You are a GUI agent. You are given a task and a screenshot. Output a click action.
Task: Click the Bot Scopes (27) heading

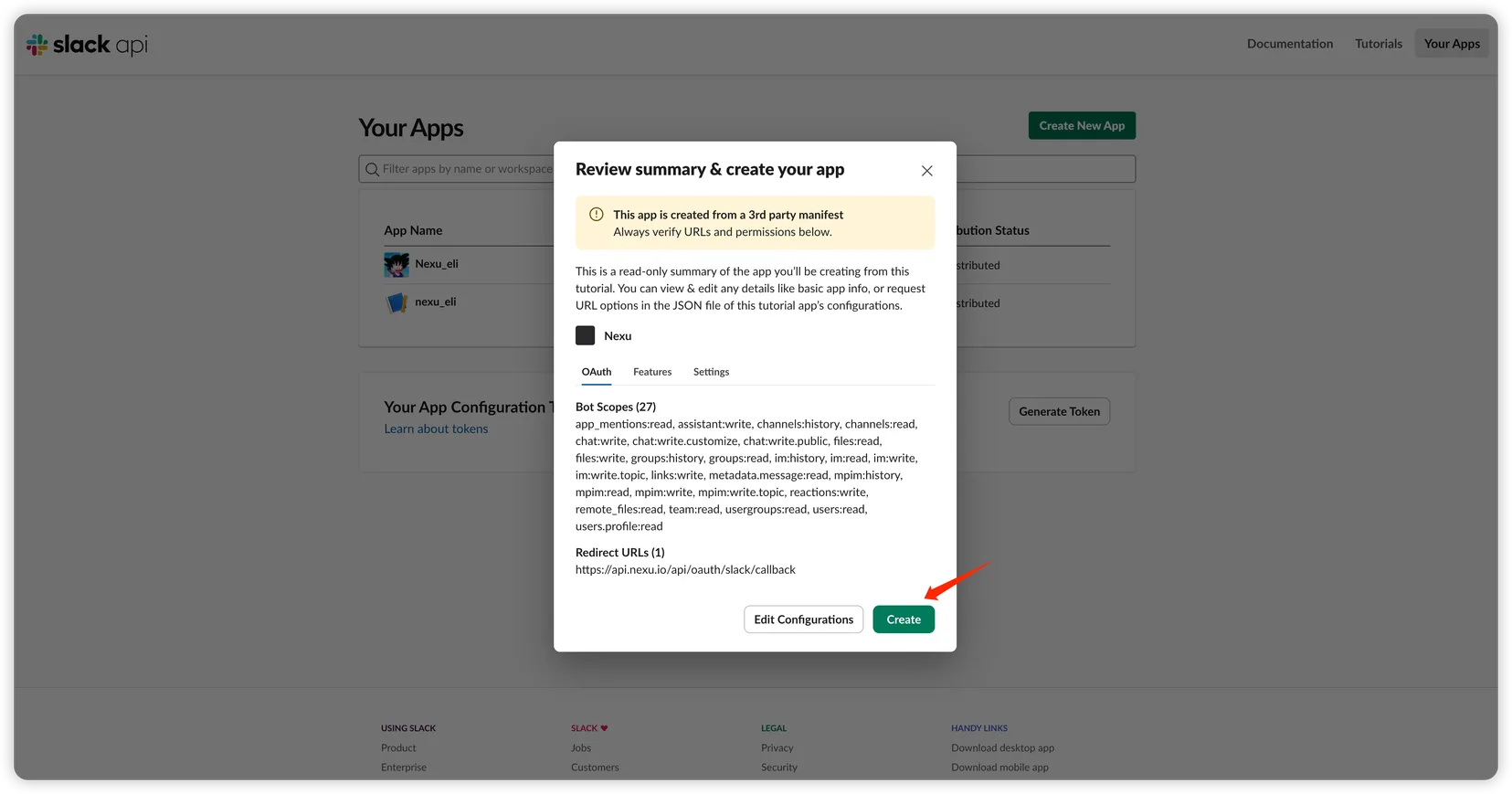(x=616, y=408)
